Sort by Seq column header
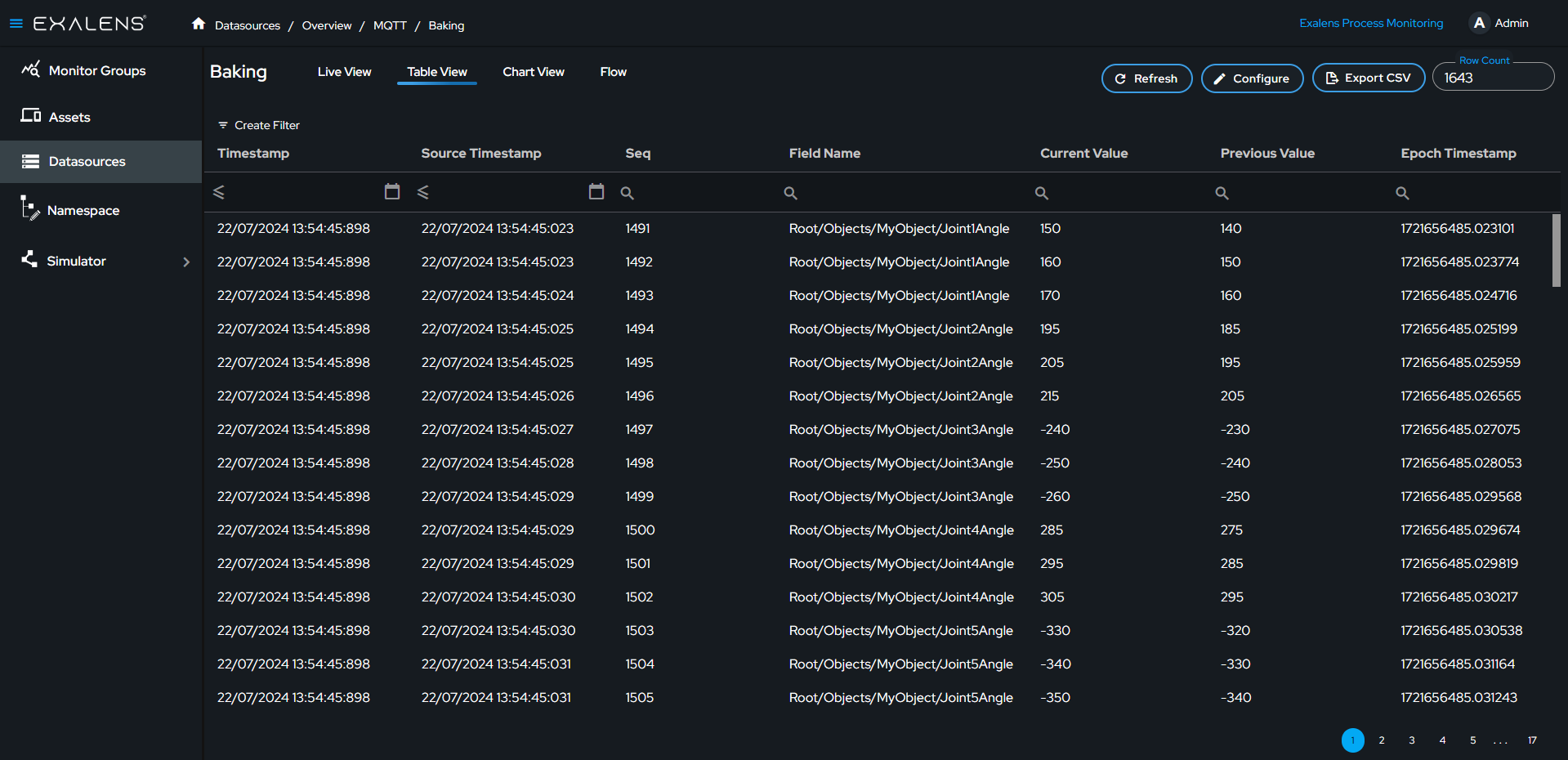The height and width of the screenshot is (760, 1568). pyautogui.click(x=638, y=153)
